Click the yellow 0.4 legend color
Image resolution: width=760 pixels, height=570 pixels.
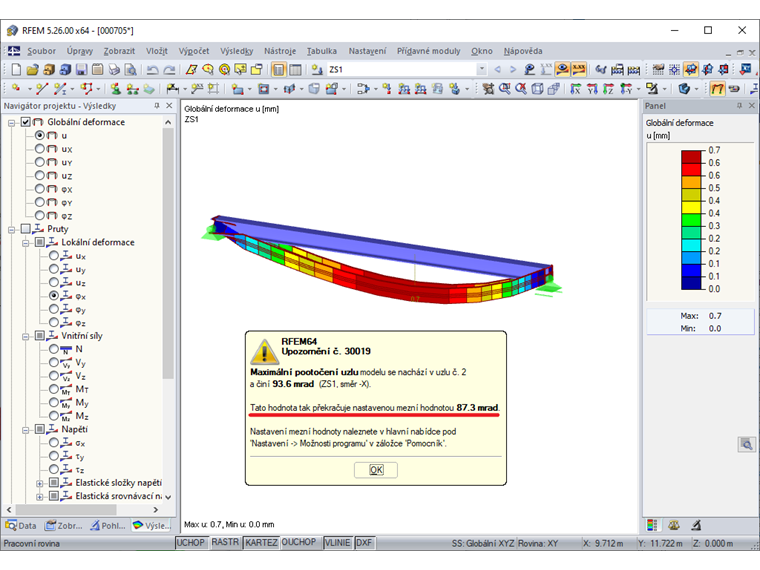[x=691, y=207]
